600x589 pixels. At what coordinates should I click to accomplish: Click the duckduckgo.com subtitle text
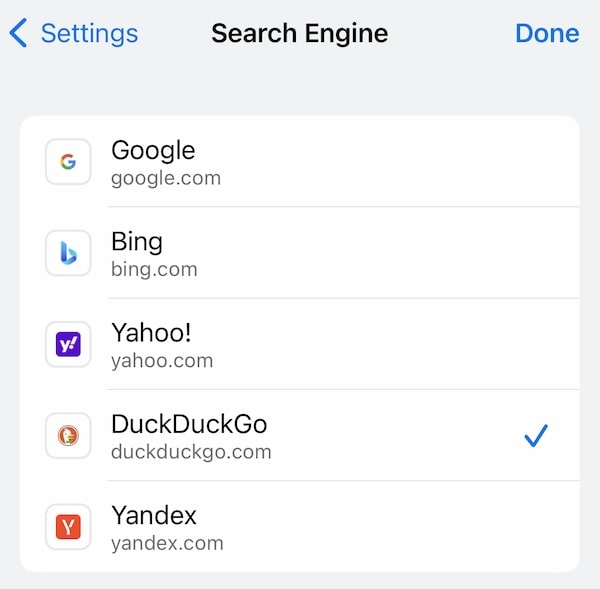191,452
